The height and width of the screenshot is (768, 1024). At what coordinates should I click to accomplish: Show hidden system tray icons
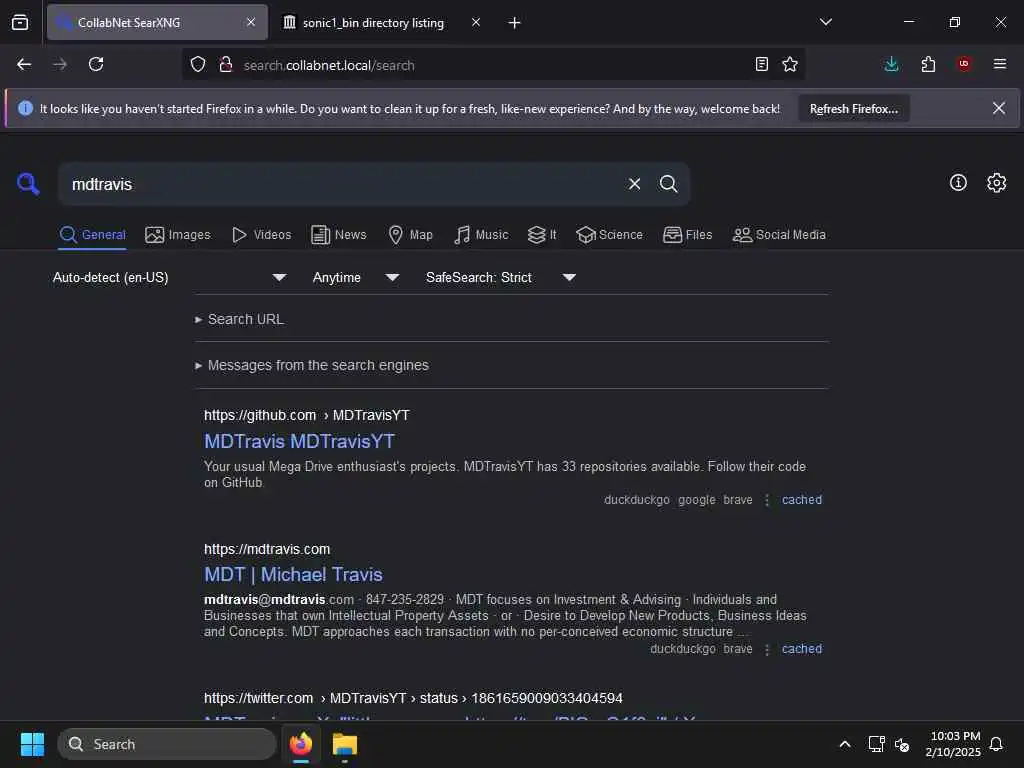(x=844, y=744)
